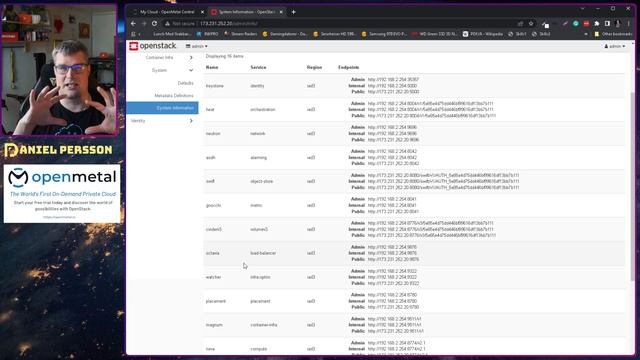
Task: Click the OpenMetal ad banner on the overlay
Action: tap(62, 194)
